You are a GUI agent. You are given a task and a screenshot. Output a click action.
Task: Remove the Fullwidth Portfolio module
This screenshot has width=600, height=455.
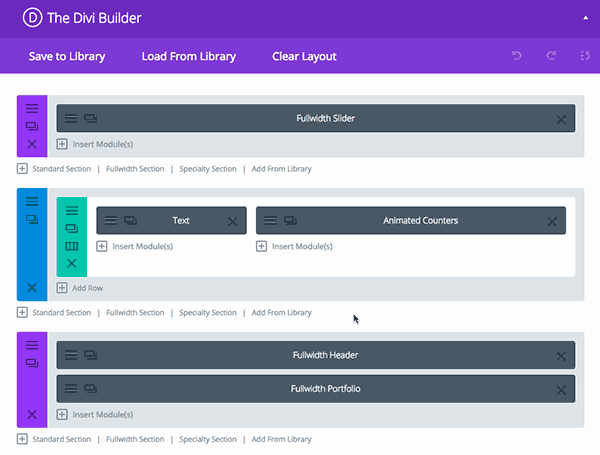561,390
